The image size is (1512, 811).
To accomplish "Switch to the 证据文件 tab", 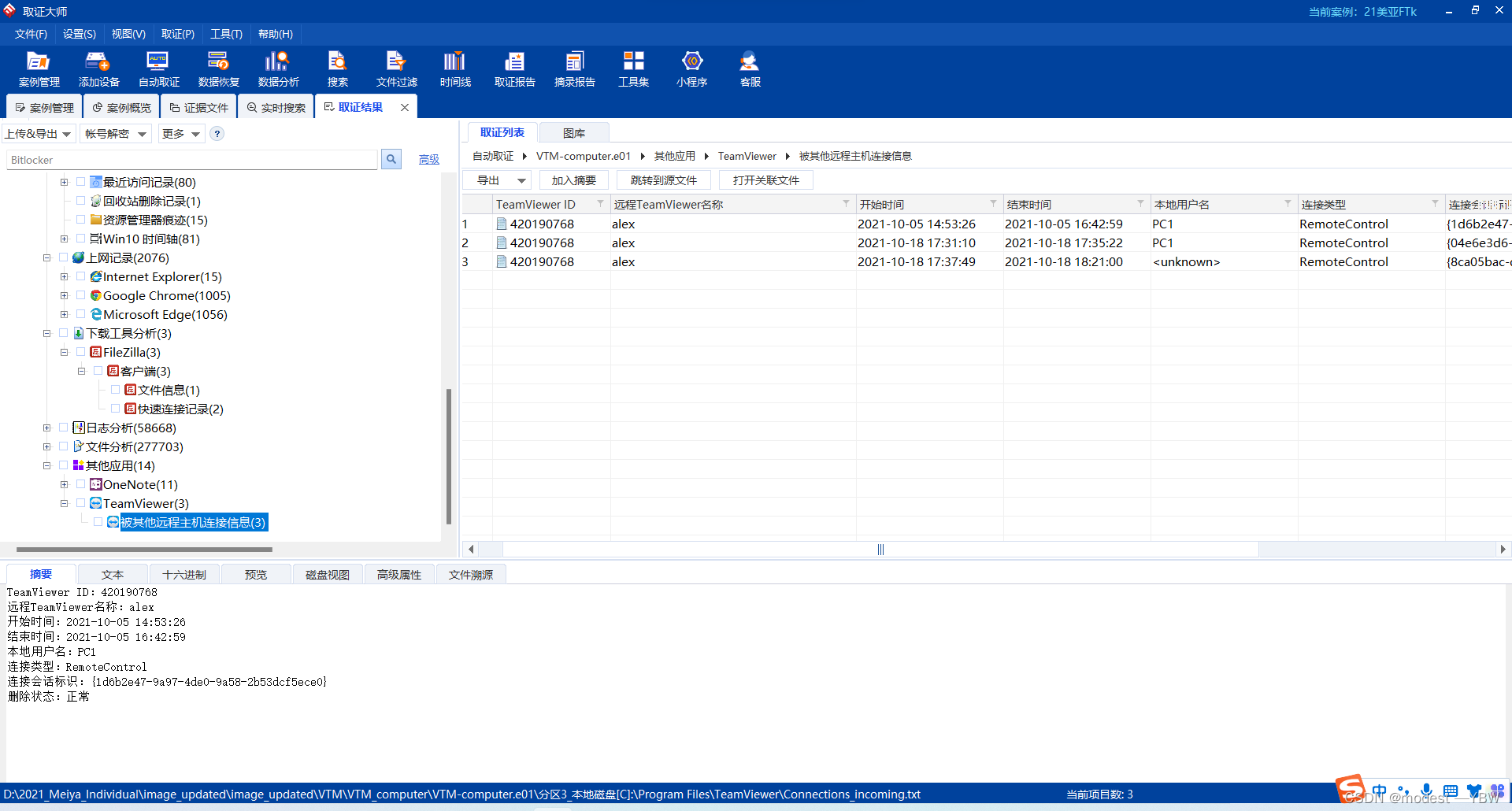I will tap(198, 107).
